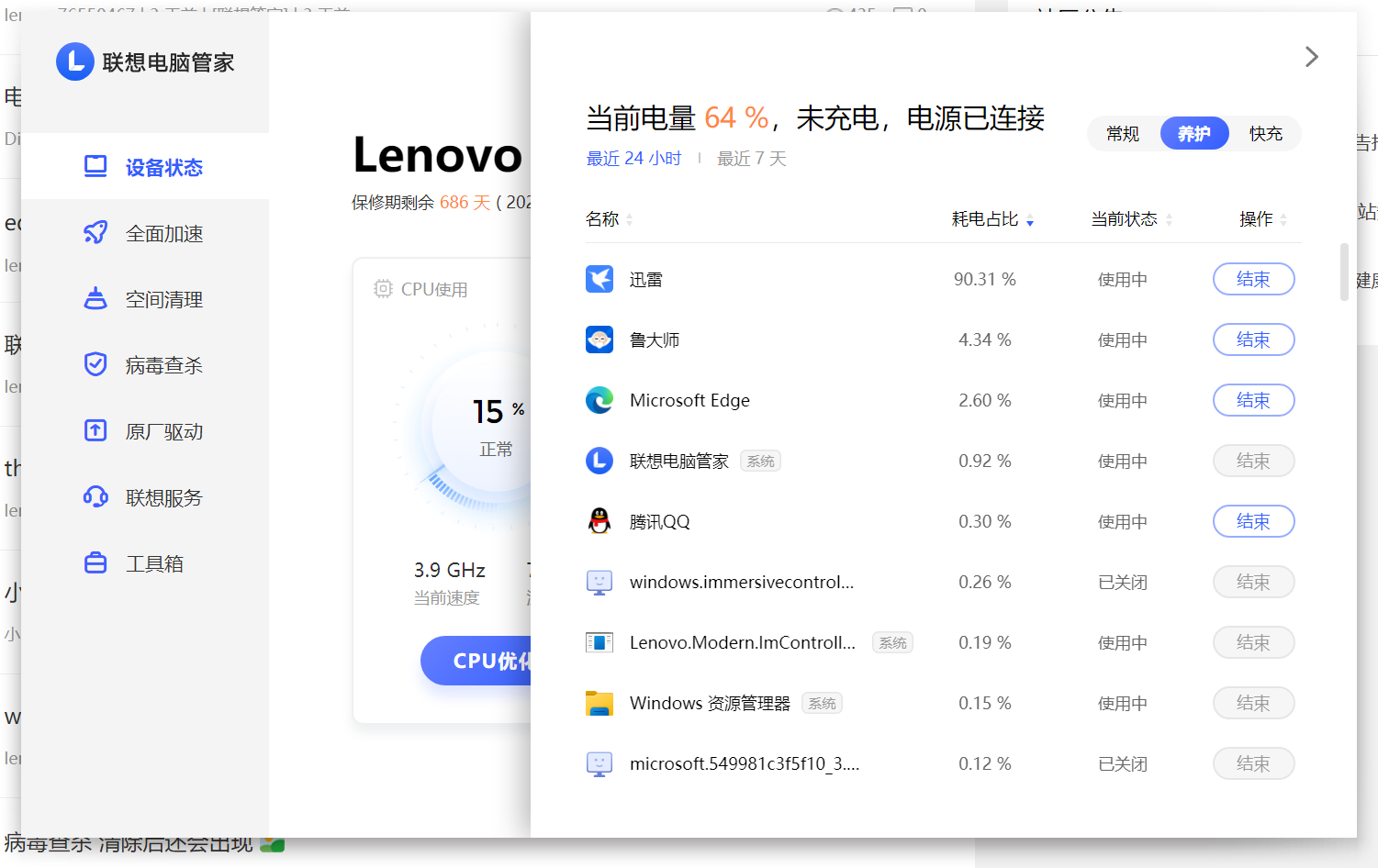Image resolution: width=1378 pixels, height=868 pixels.
Task: Click the 64 % battery level text
Action: pos(737,118)
